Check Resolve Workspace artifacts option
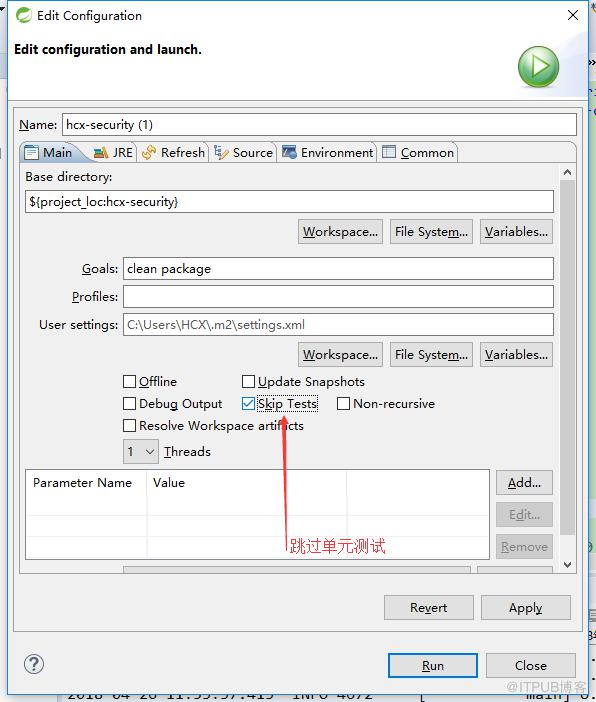 tap(129, 425)
